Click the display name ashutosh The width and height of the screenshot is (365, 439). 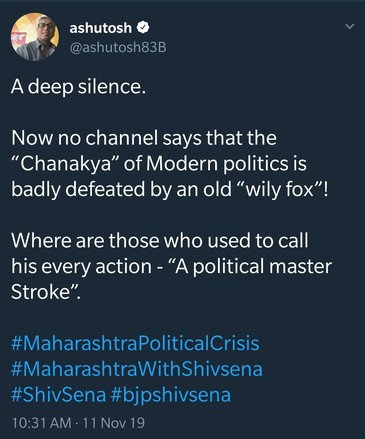point(101,28)
